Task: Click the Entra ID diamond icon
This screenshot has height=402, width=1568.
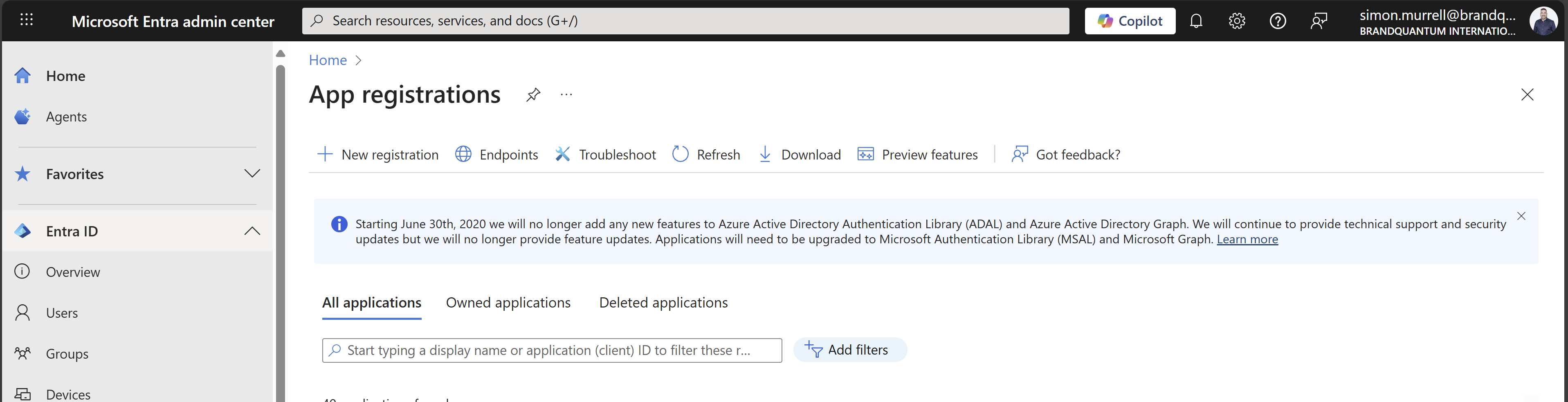Action: click(x=22, y=231)
